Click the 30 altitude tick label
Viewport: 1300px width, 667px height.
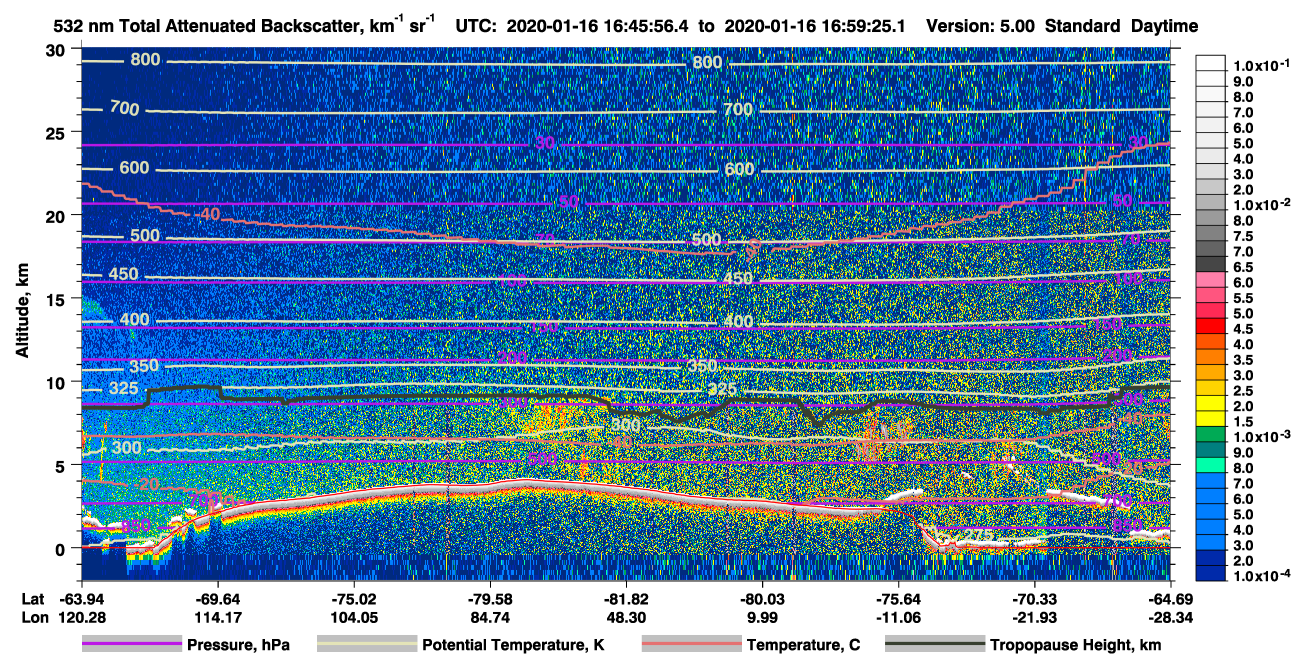tap(57, 50)
